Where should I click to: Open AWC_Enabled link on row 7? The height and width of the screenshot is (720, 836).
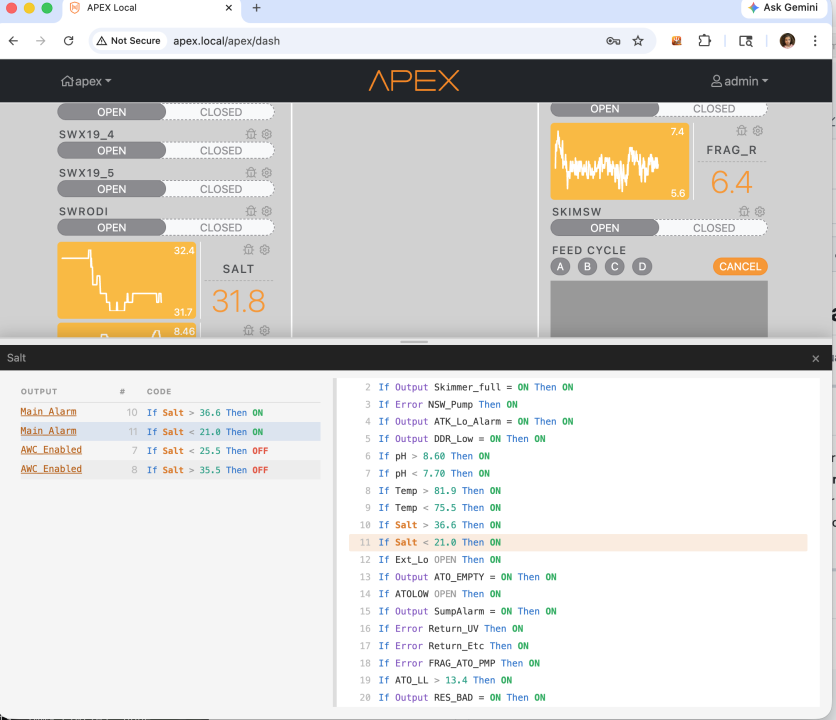coord(51,450)
